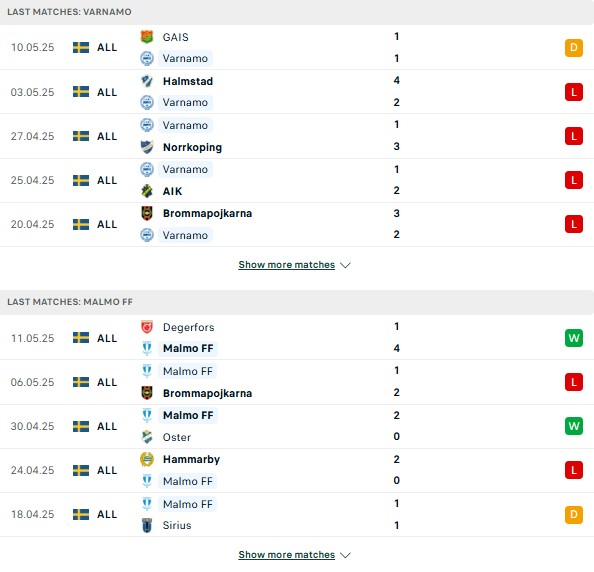Click the AIK team crest icon
The image size is (594, 572).
tap(147, 191)
